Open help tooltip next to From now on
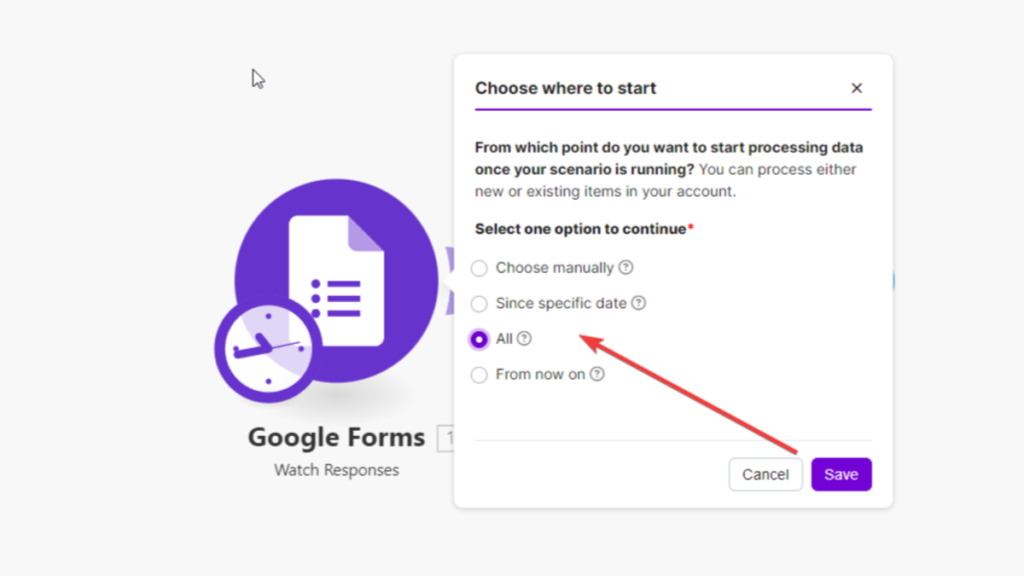 click(x=596, y=374)
